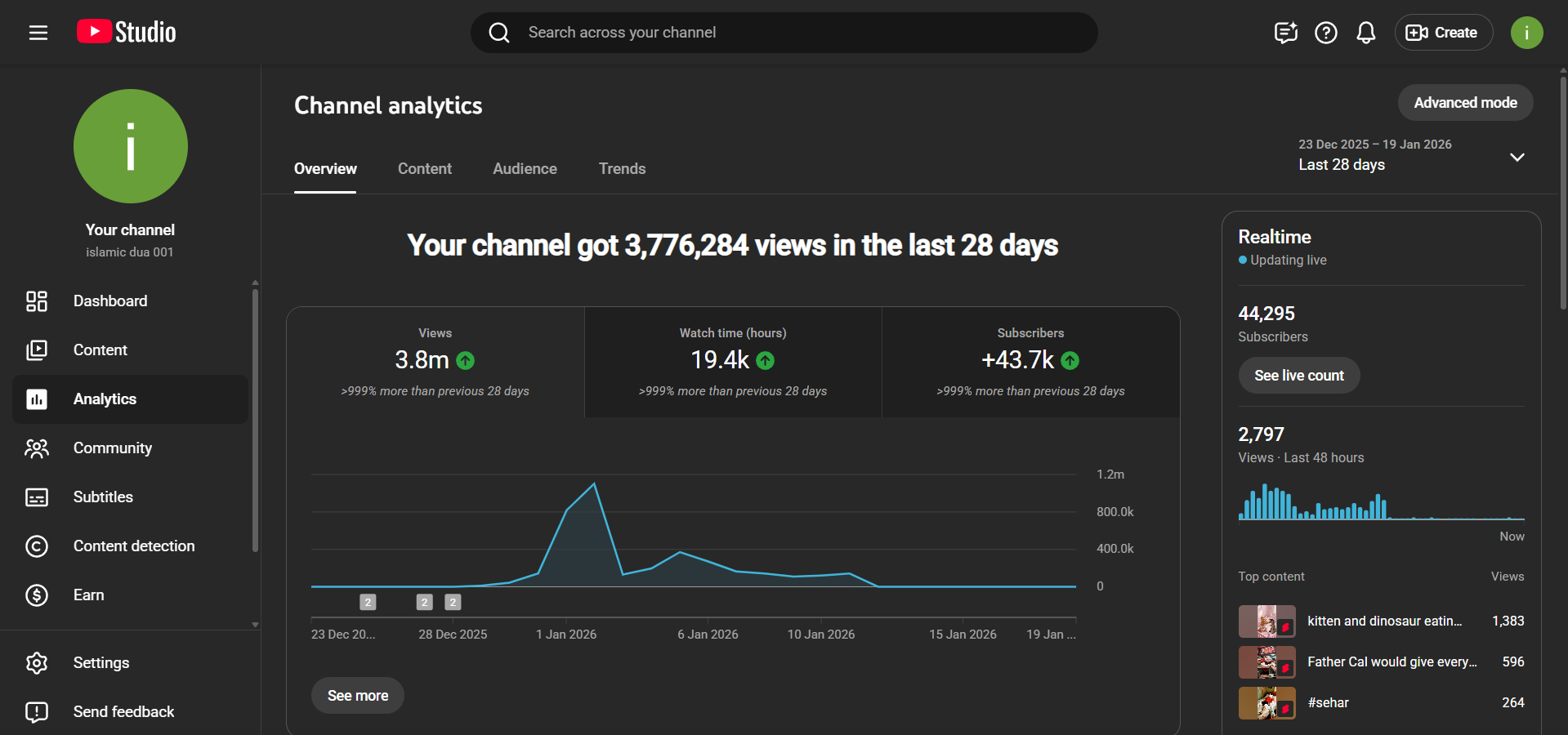Switch to the Trends tab
This screenshot has height=735, width=1568.
622,169
